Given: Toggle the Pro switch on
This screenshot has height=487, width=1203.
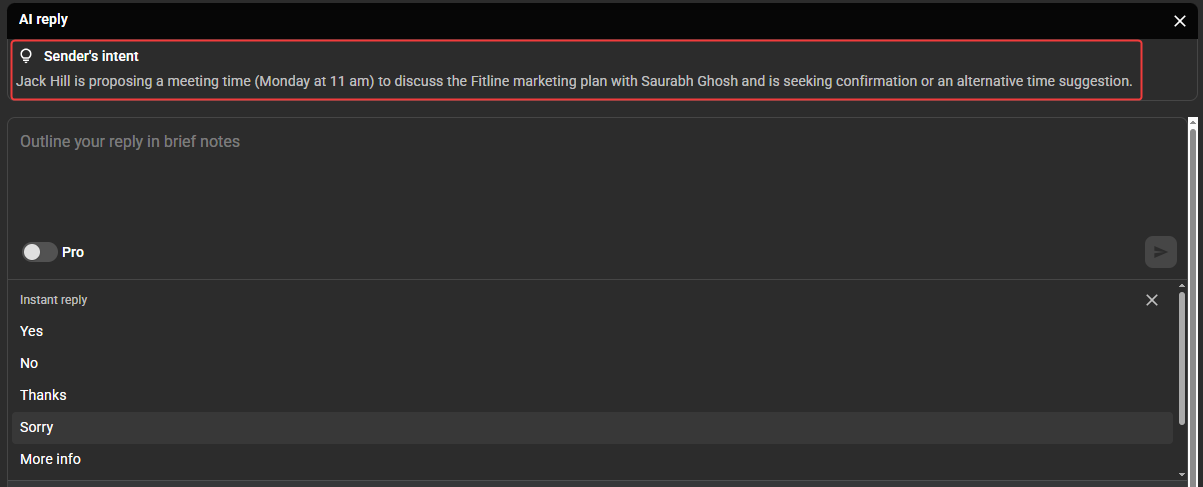Looking at the screenshot, I should pos(40,252).
